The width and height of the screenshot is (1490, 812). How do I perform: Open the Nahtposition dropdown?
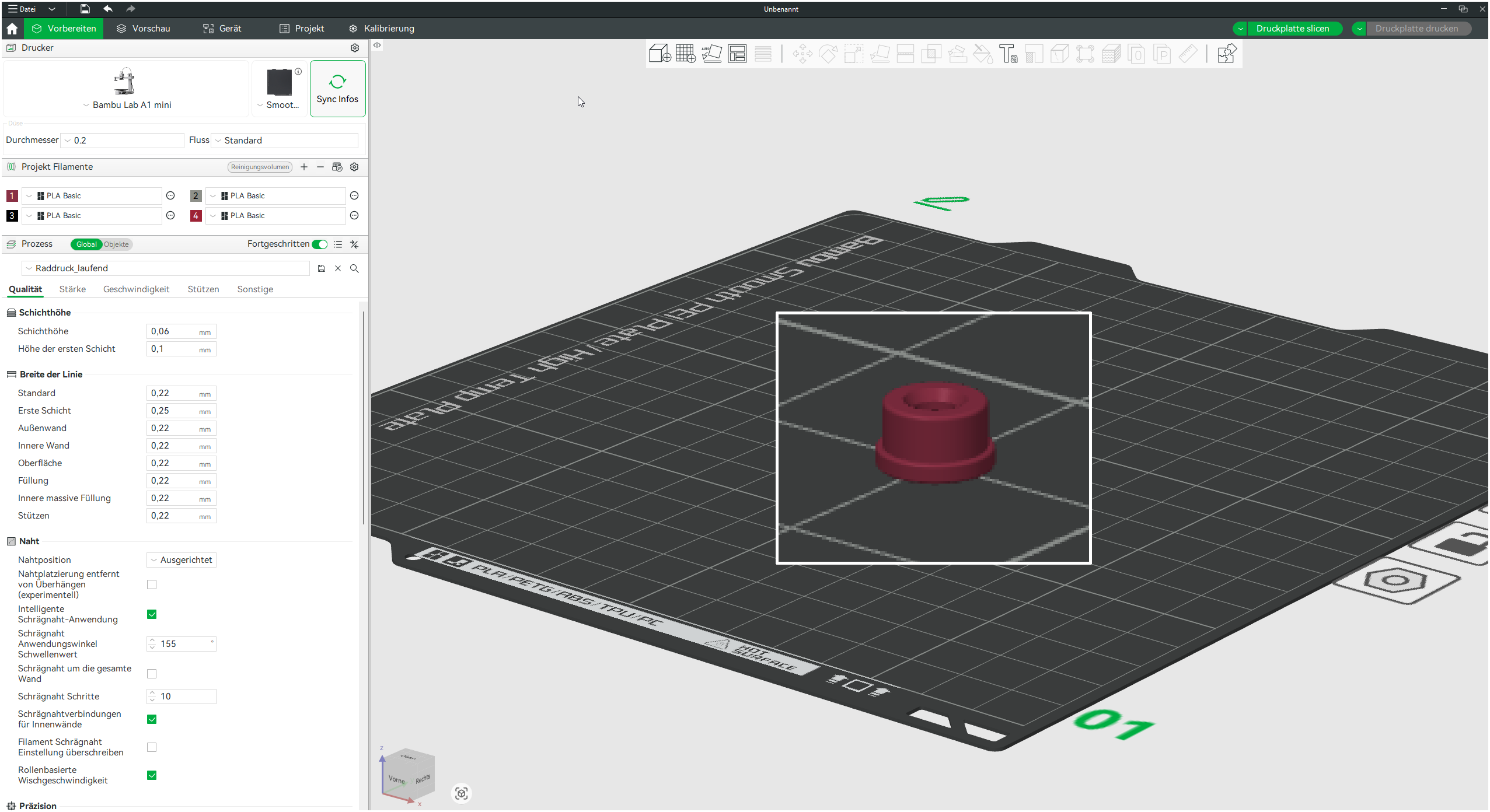pos(181,560)
